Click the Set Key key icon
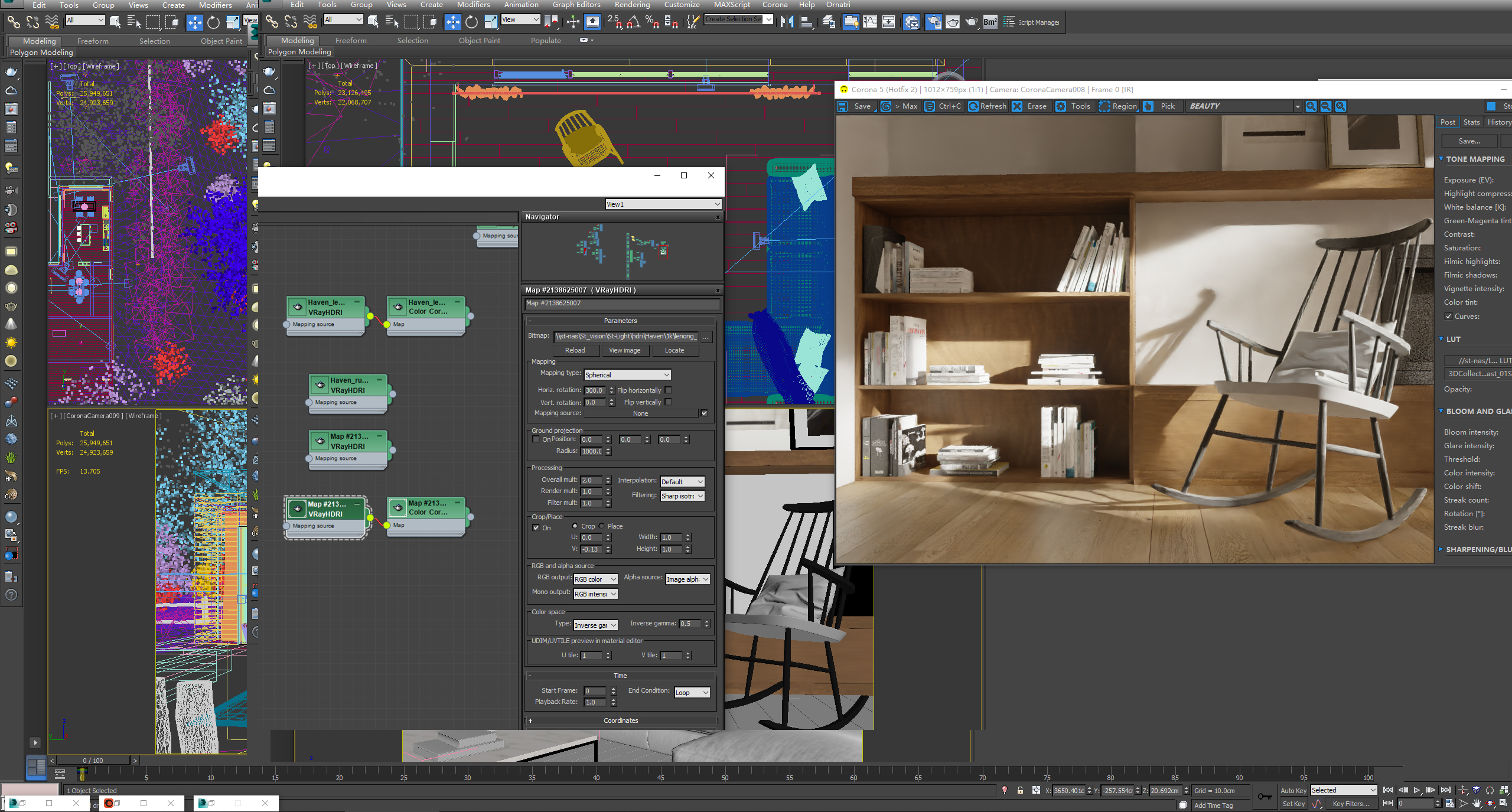This screenshot has width=1512, height=812. (x=1265, y=797)
